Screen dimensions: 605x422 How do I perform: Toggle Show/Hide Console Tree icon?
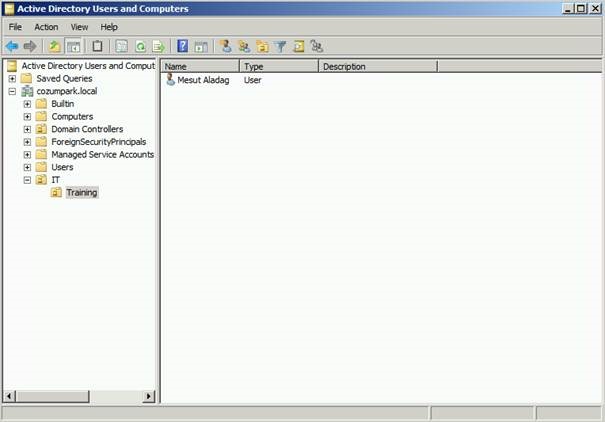(73, 47)
